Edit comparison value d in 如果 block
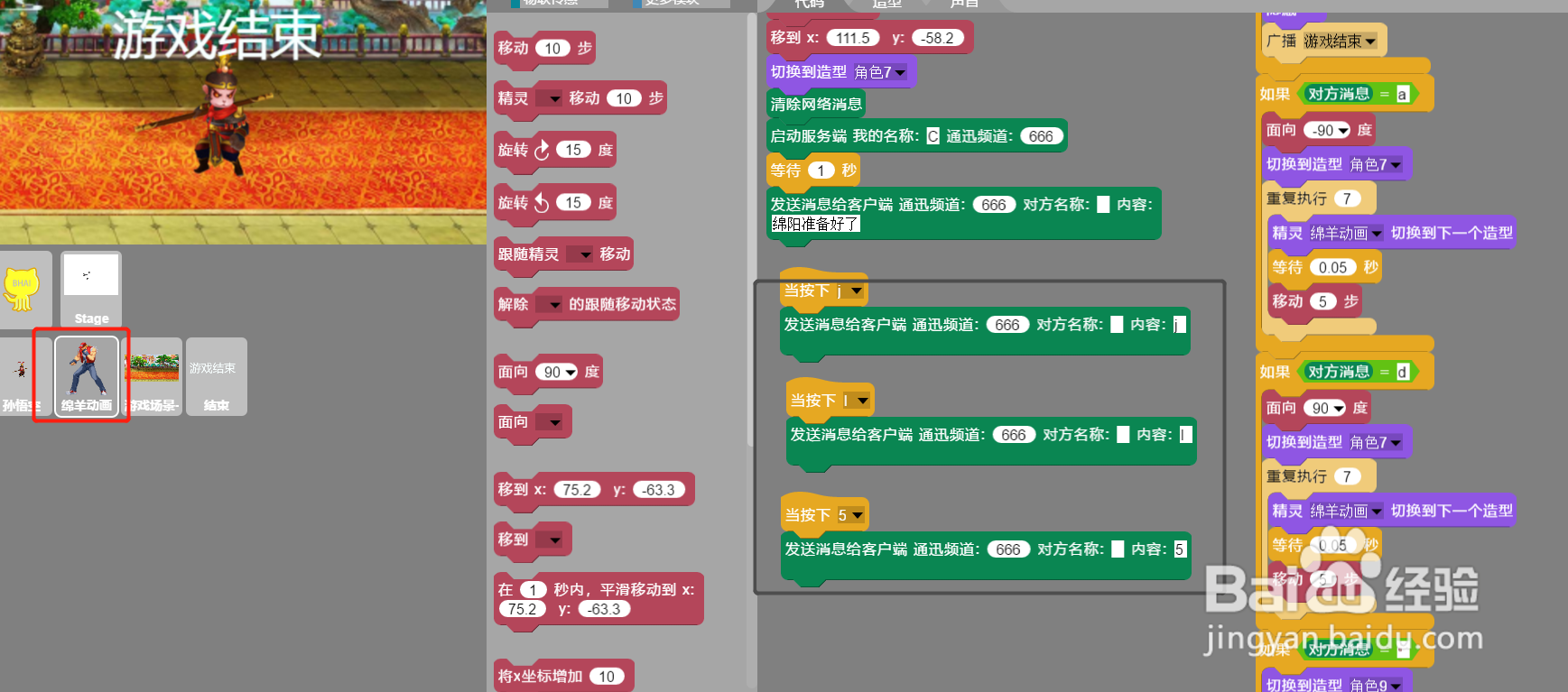1568x692 pixels. tap(1402, 372)
